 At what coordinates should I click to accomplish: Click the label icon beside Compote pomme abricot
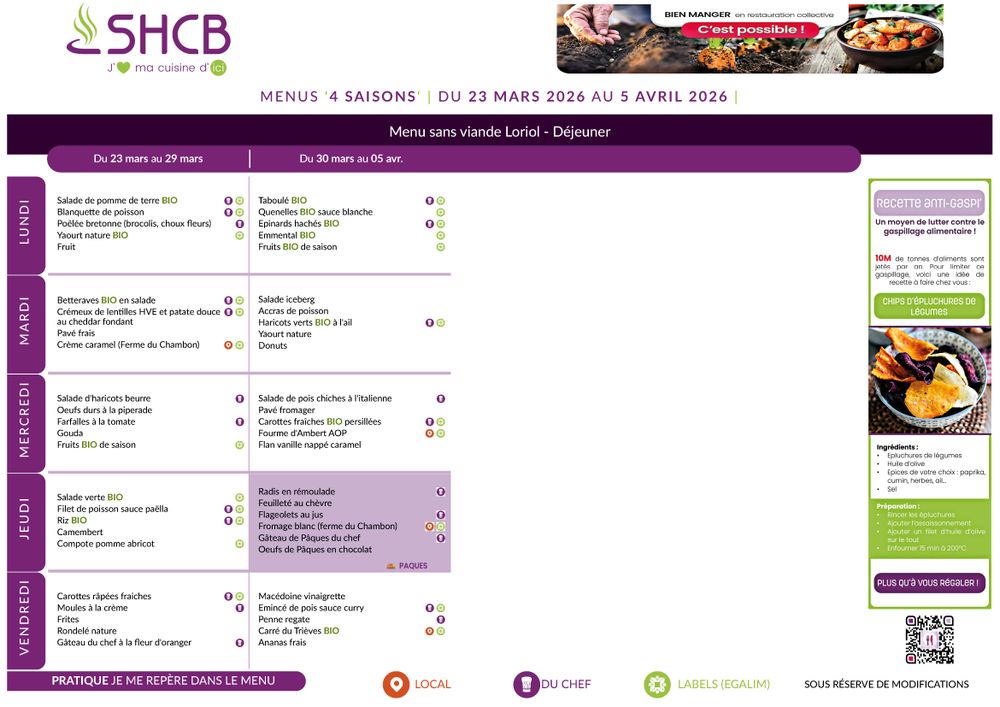(240, 544)
